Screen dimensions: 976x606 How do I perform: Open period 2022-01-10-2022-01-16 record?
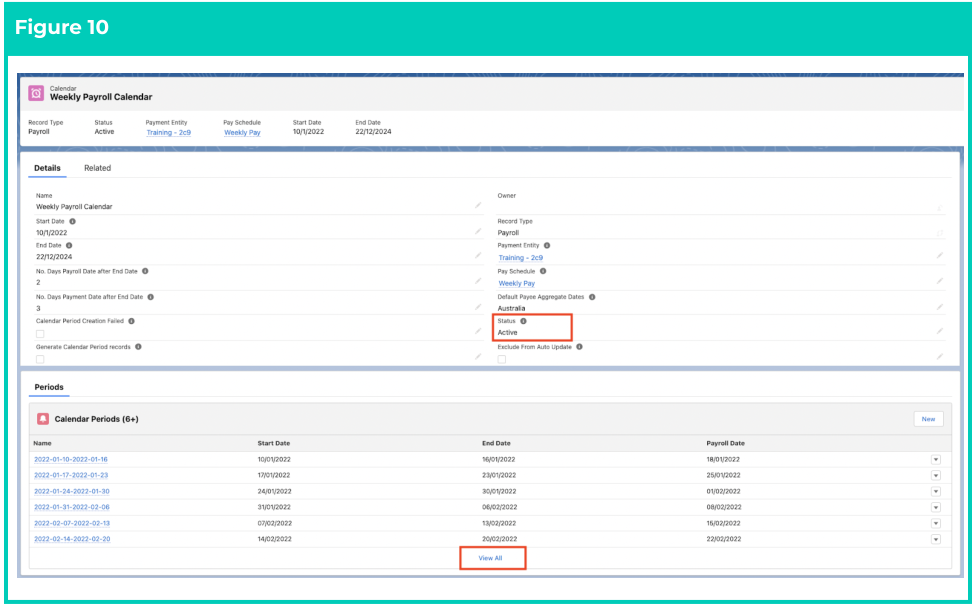click(x=71, y=459)
